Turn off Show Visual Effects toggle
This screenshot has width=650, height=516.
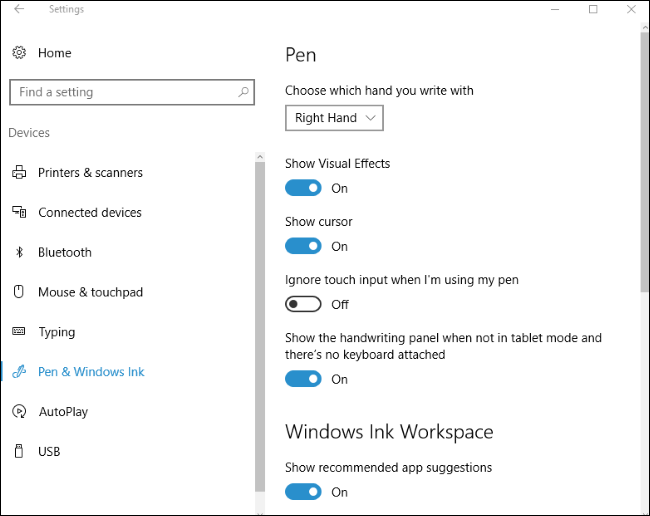(304, 188)
